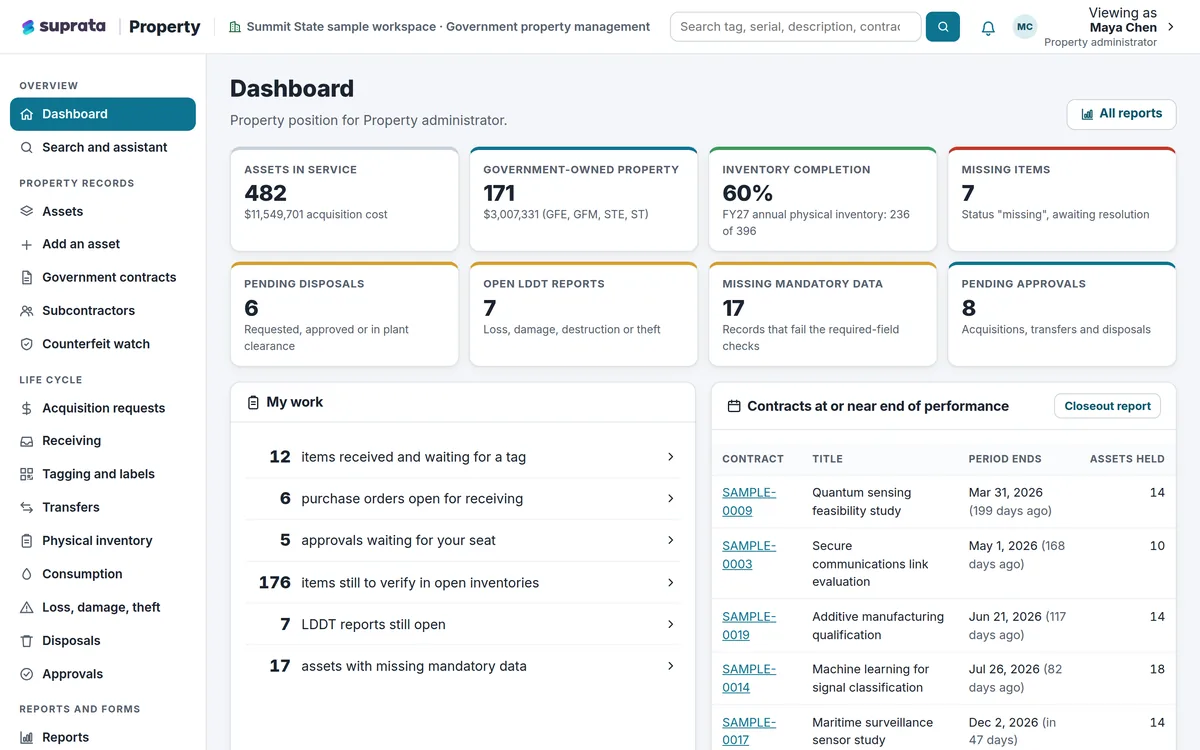Screen dimensions: 1200x750
Task: Click 'Quantum sensing feasibility study' title
Action: 861,502
